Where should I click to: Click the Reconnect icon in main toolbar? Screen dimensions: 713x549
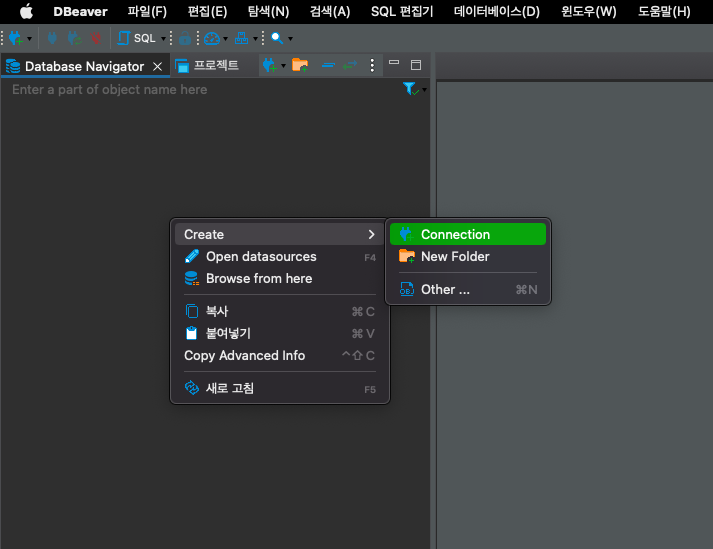(x=74, y=38)
